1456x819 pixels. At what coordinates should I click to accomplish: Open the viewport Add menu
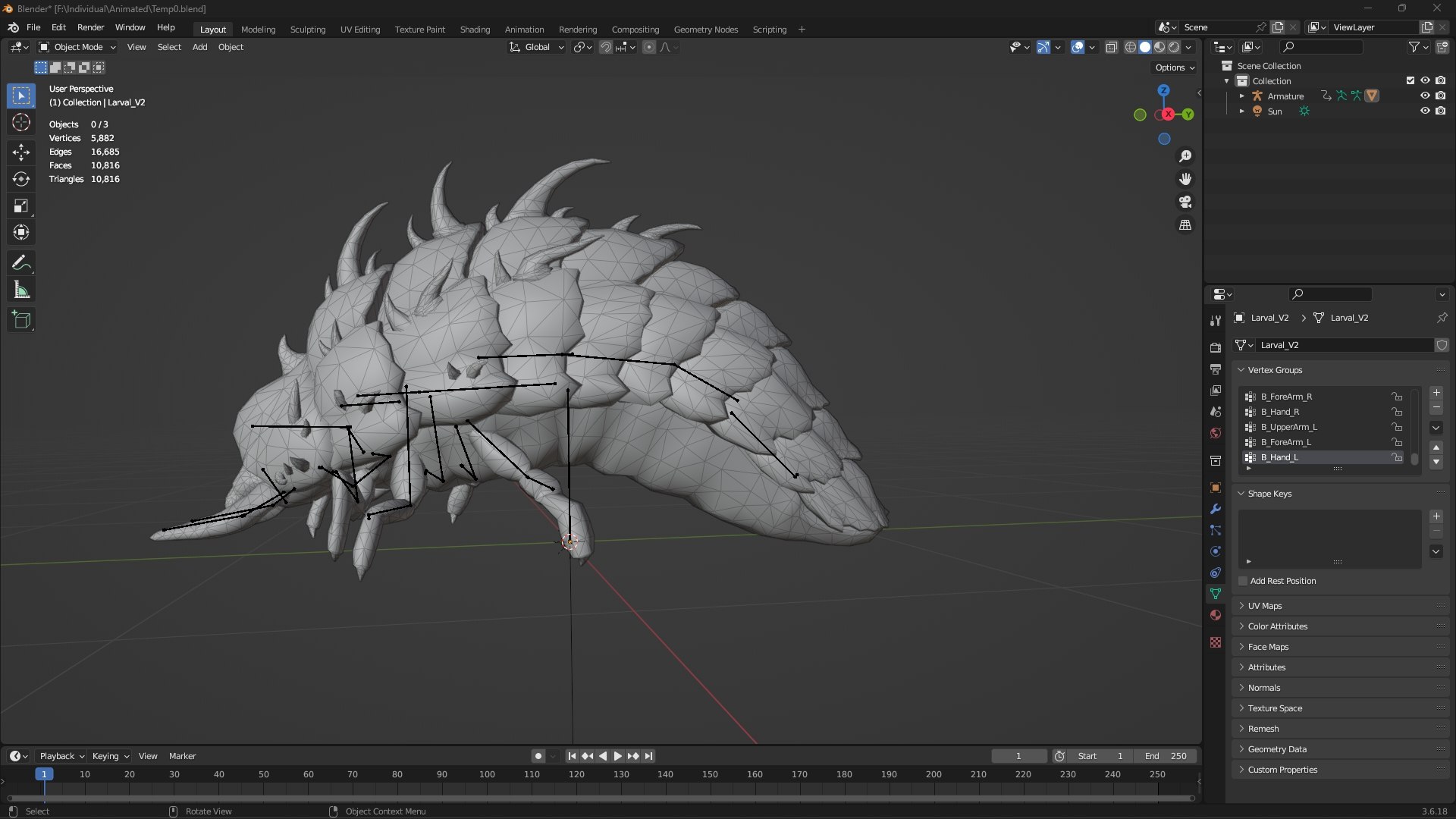pos(199,47)
